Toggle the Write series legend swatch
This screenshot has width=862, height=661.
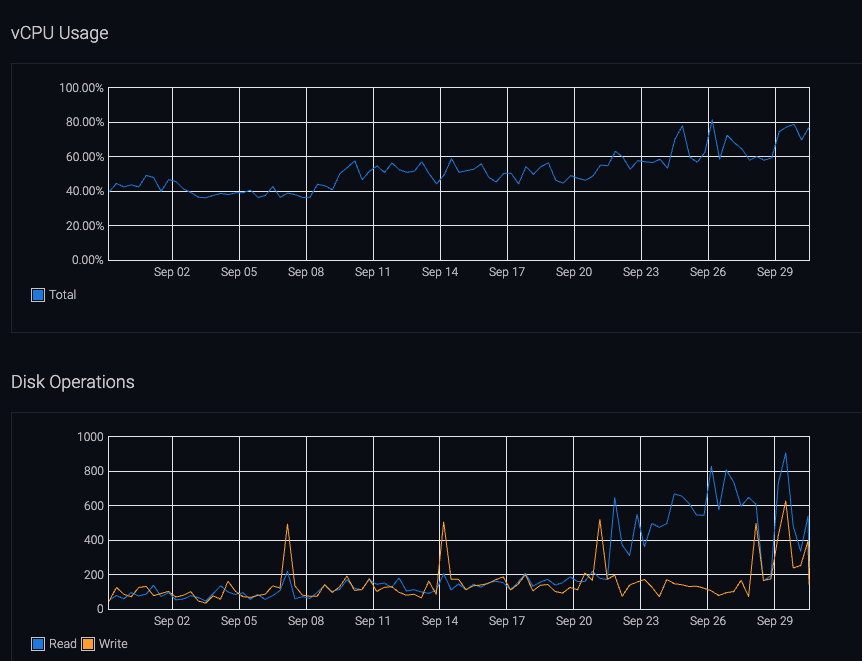[x=88, y=643]
